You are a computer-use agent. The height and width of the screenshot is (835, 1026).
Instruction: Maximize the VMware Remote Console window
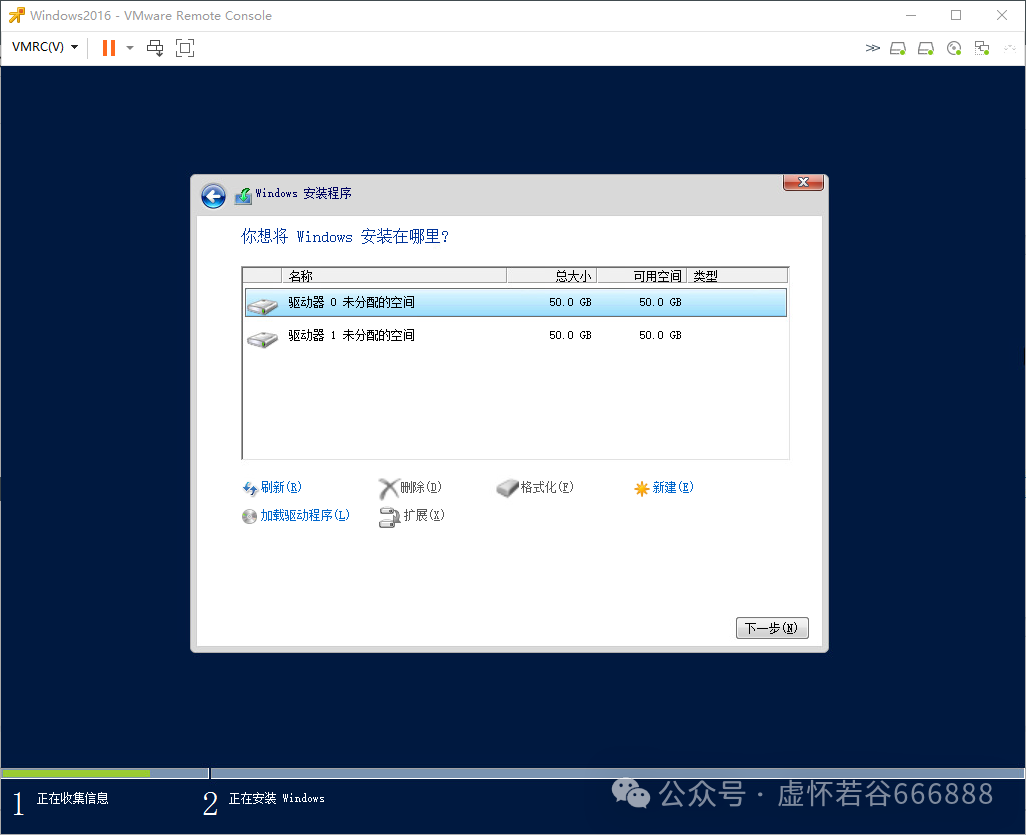point(956,15)
